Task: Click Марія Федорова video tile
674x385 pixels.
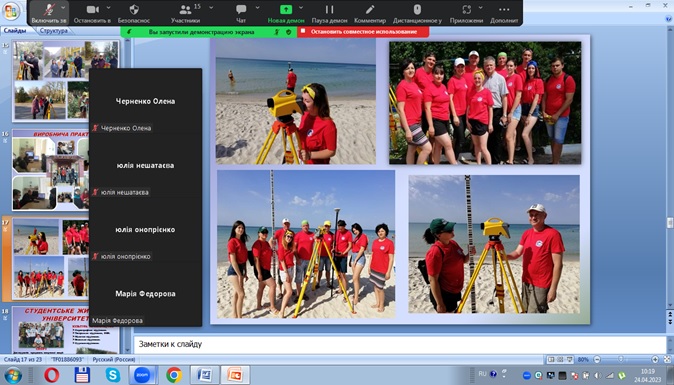Action: pos(145,294)
